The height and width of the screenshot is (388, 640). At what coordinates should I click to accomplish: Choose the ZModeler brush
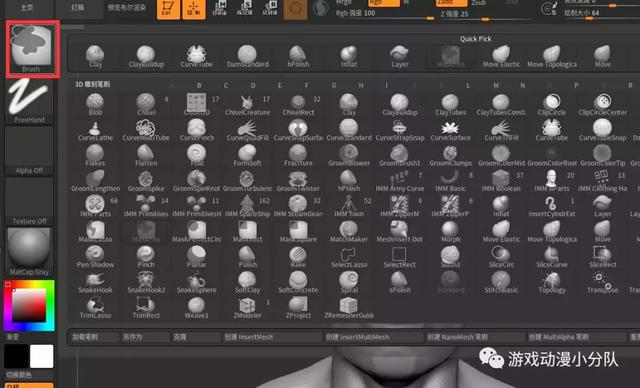coord(247,308)
